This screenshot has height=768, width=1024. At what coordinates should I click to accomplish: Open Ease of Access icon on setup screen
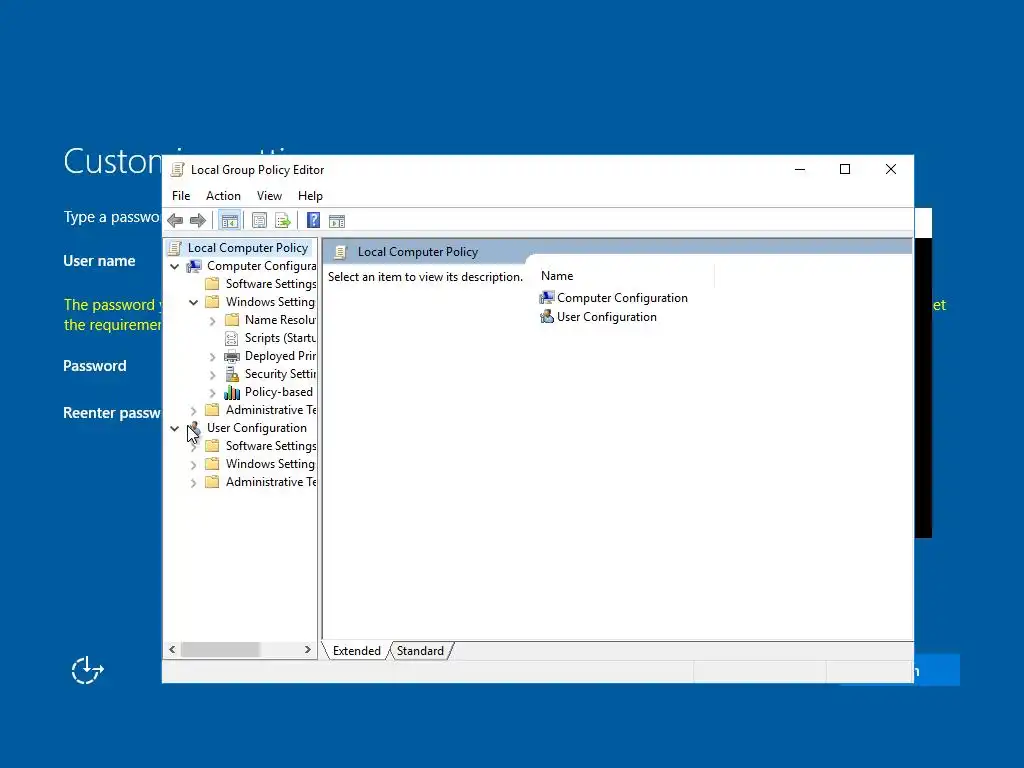click(x=87, y=670)
